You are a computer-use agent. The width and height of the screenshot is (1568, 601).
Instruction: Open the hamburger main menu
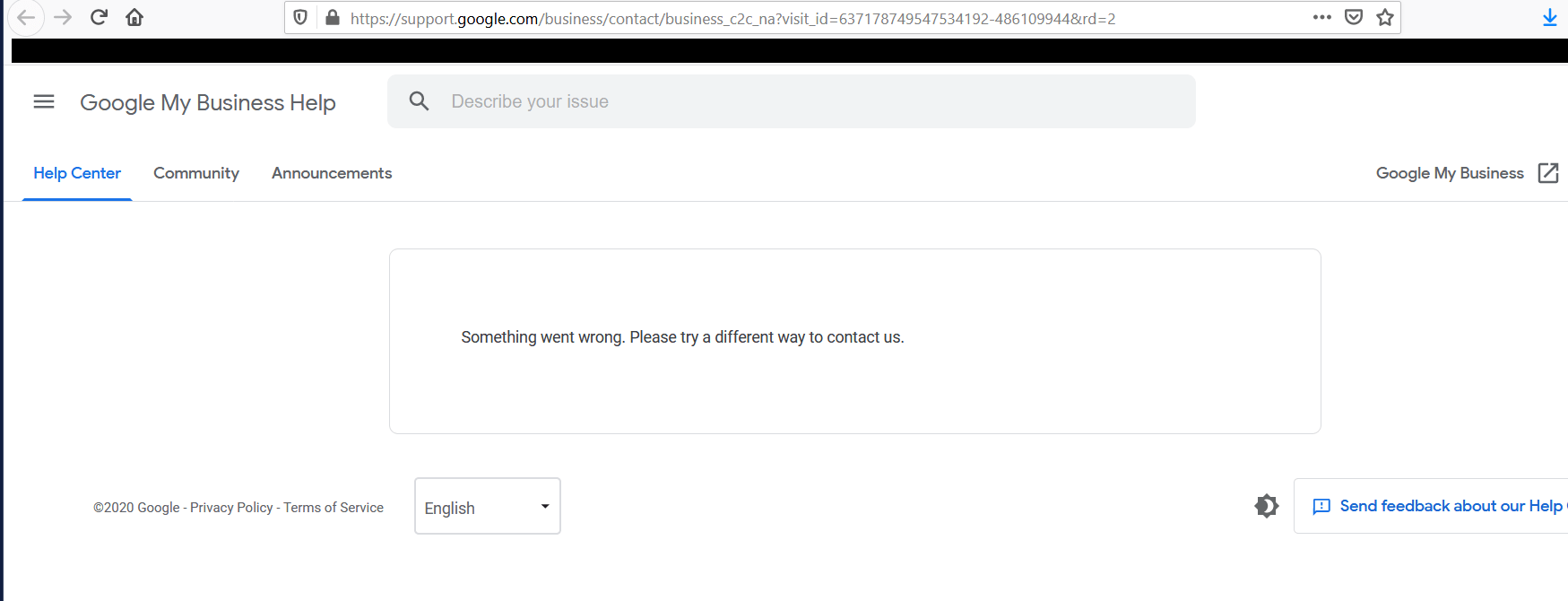coord(44,101)
